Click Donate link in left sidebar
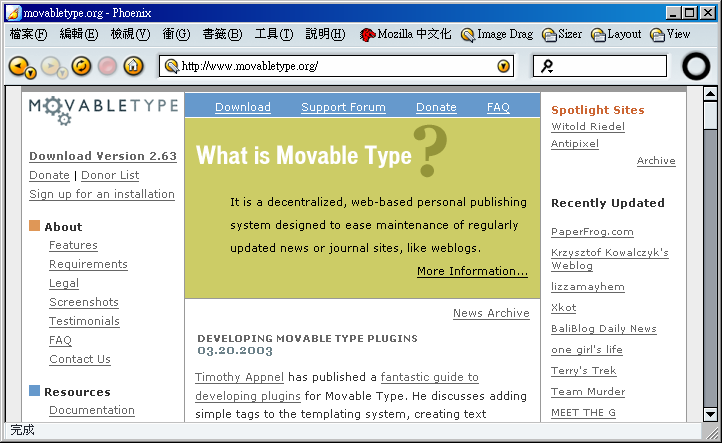Viewport: 722px width, 443px height. [x=49, y=175]
